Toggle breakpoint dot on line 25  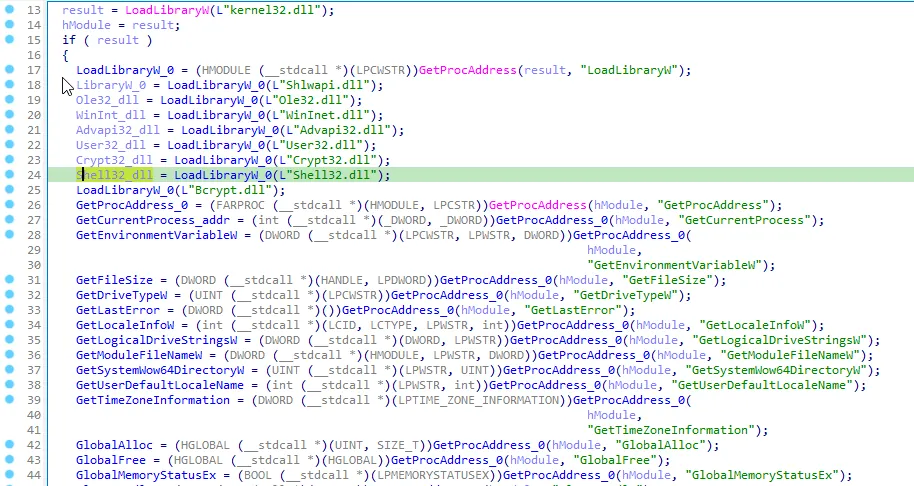(x=9, y=189)
